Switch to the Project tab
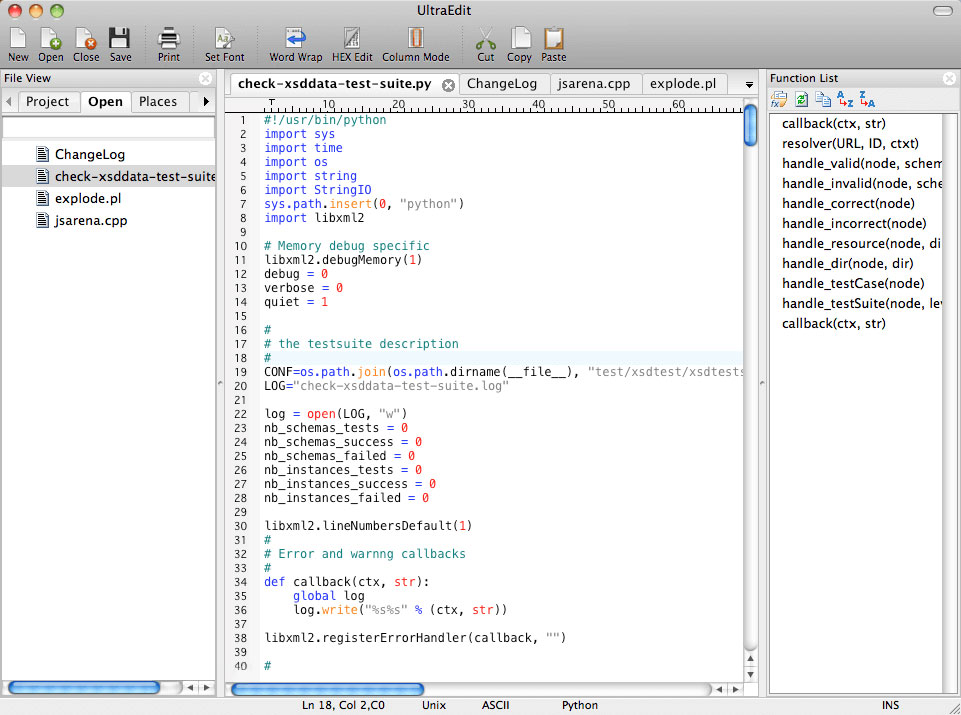This screenshot has height=715, width=961. pos(48,102)
